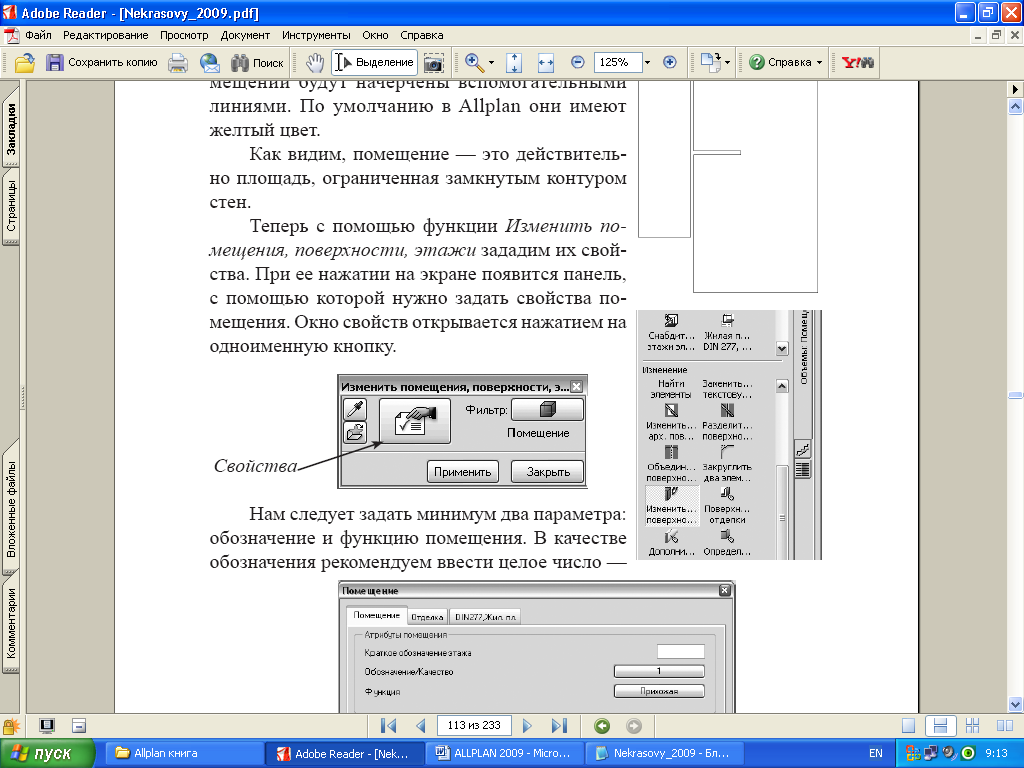This screenshot has width=1024, height=768.
Task: Click the Open file folder icon
Action: (x=25, y=63)
